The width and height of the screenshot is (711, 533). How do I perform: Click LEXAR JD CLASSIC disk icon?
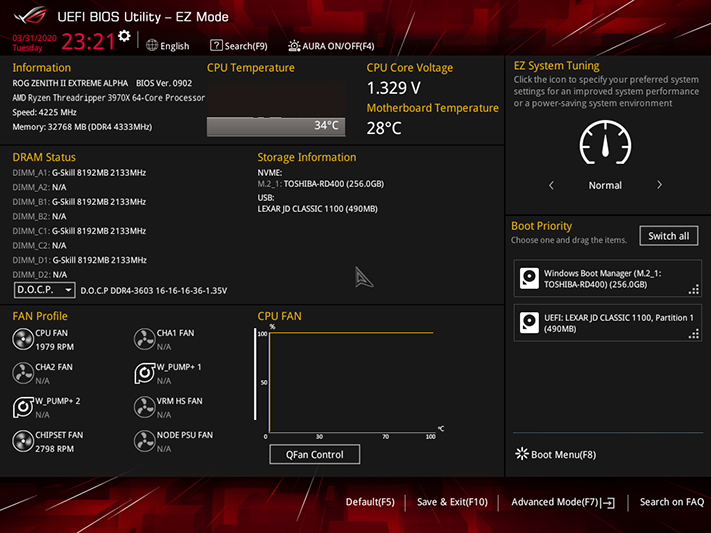click(529, 323)
